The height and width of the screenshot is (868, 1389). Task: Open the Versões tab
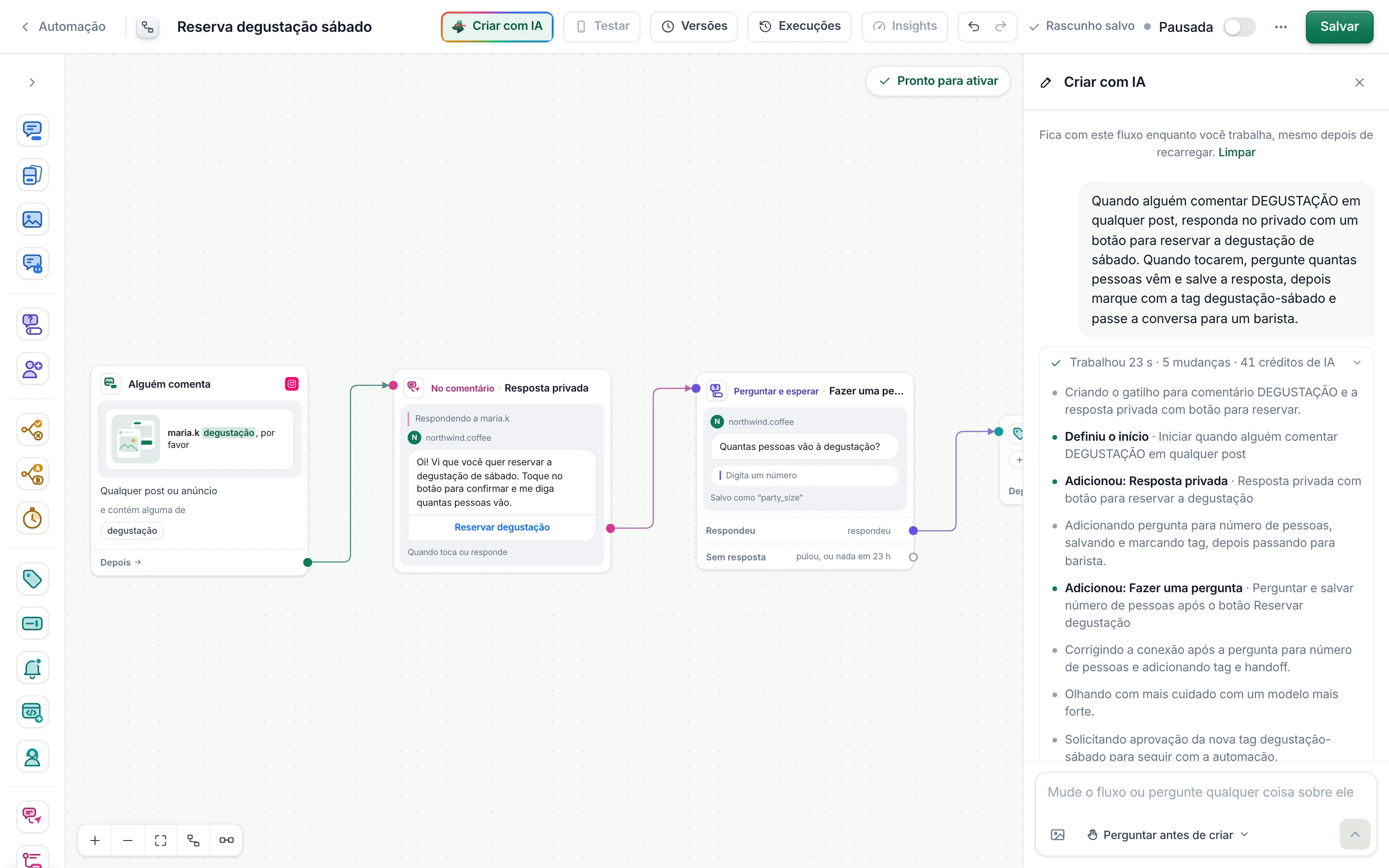click(694, 27)
